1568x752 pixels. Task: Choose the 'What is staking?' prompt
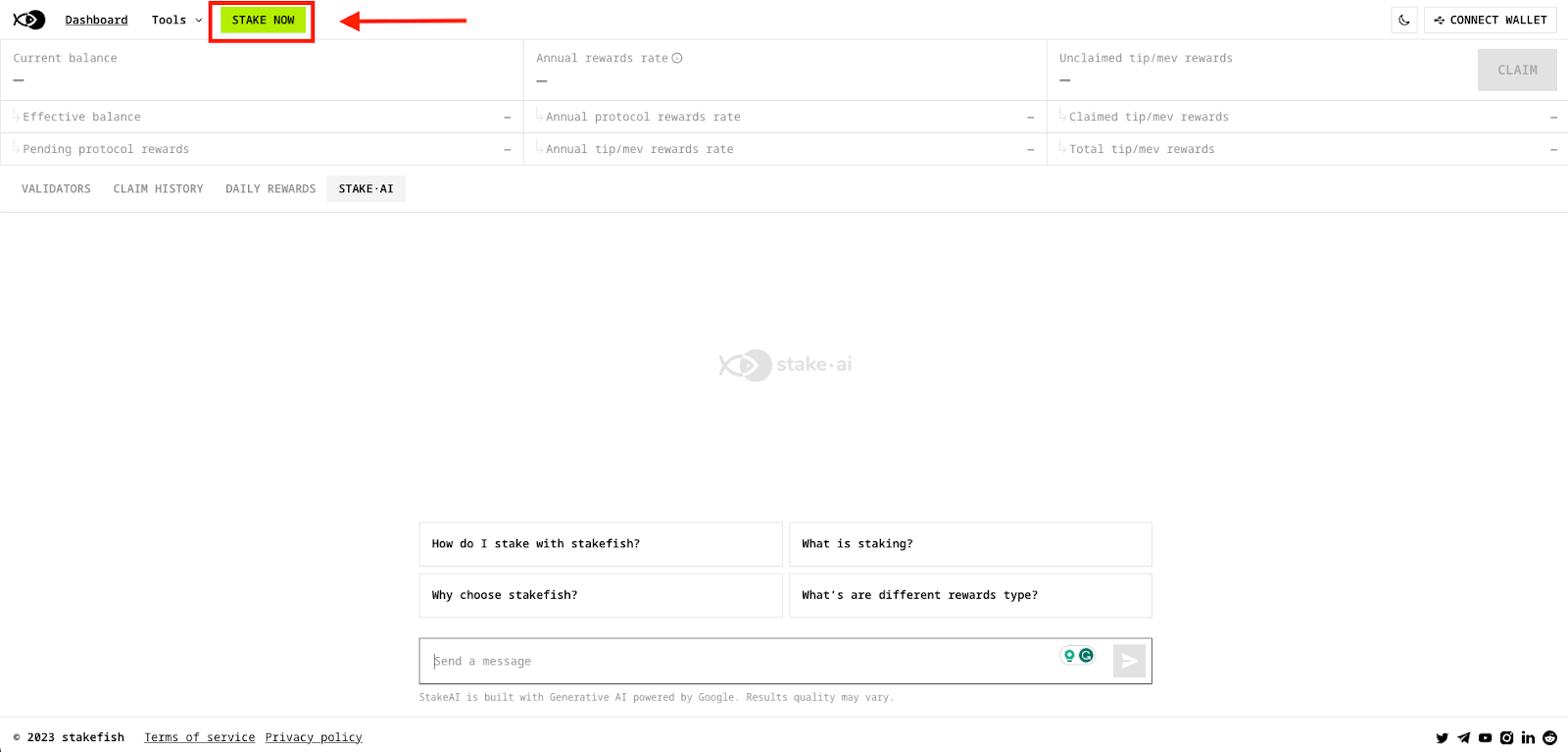pyautogui.click(x=970, y=544)
